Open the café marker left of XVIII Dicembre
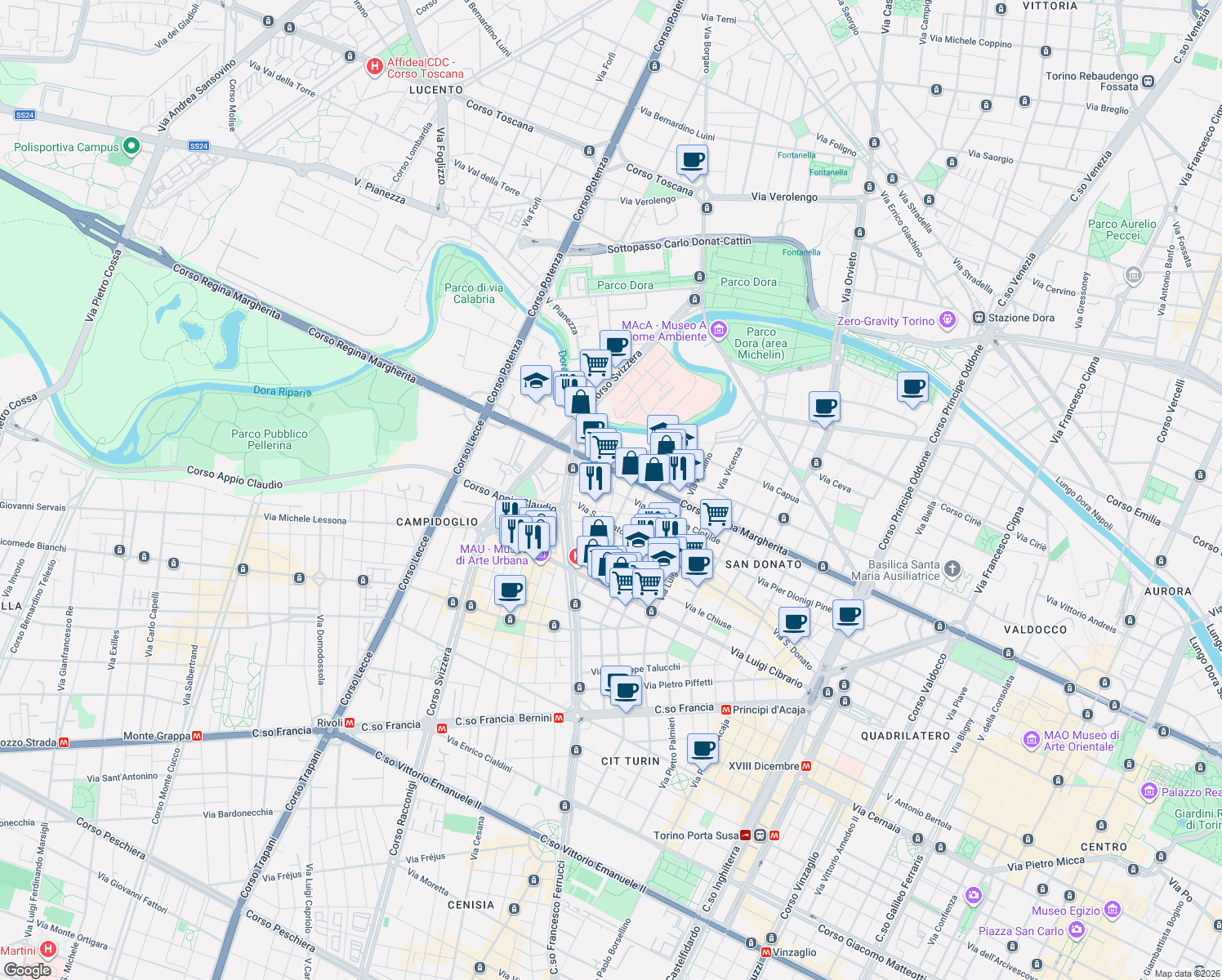The width and height of the screenshot is (1222, 980). click(x=702, y=749)
